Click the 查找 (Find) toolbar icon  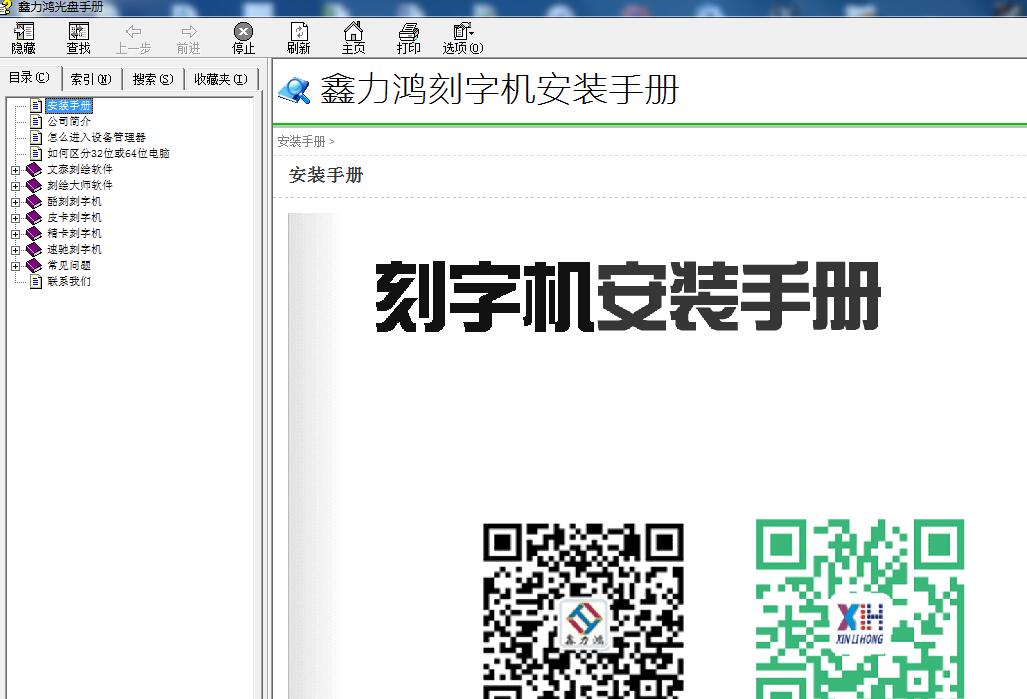78,38
